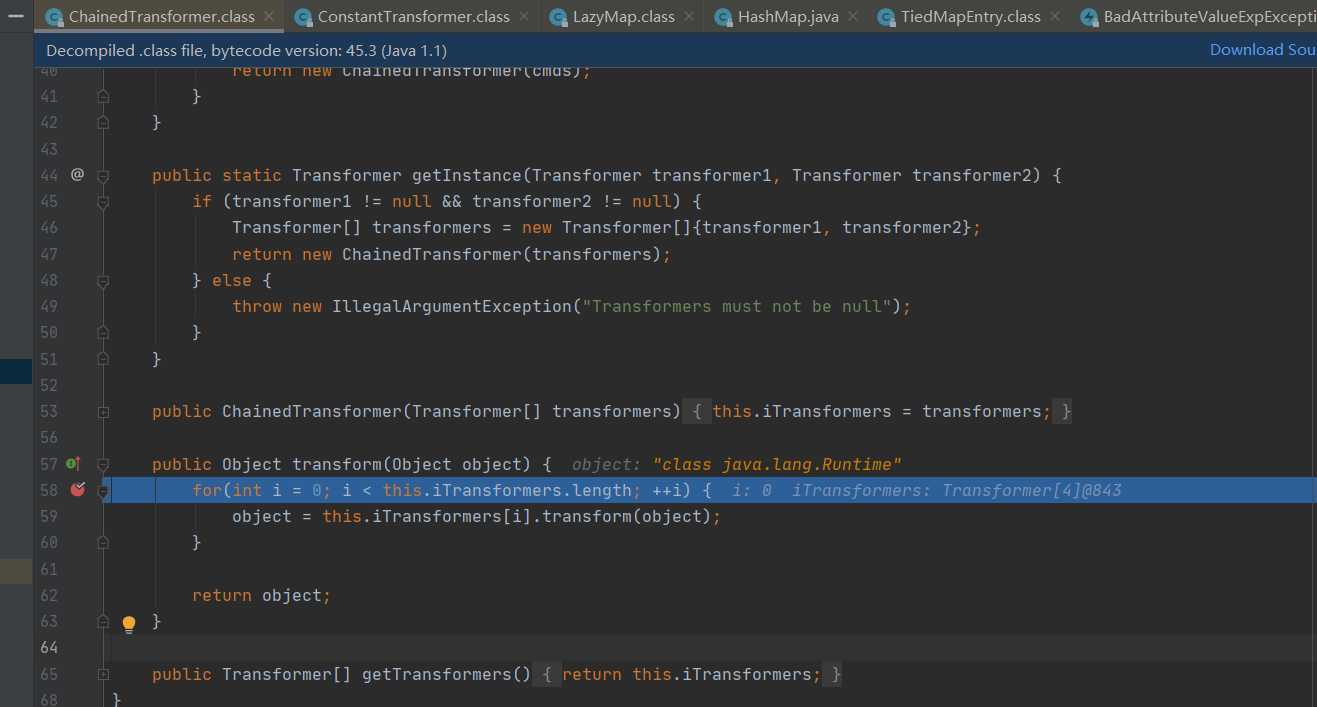This screenshot has height=707, width=1317.
Task: Click the implements-method gutter icon on line 57
Action: 73,463
